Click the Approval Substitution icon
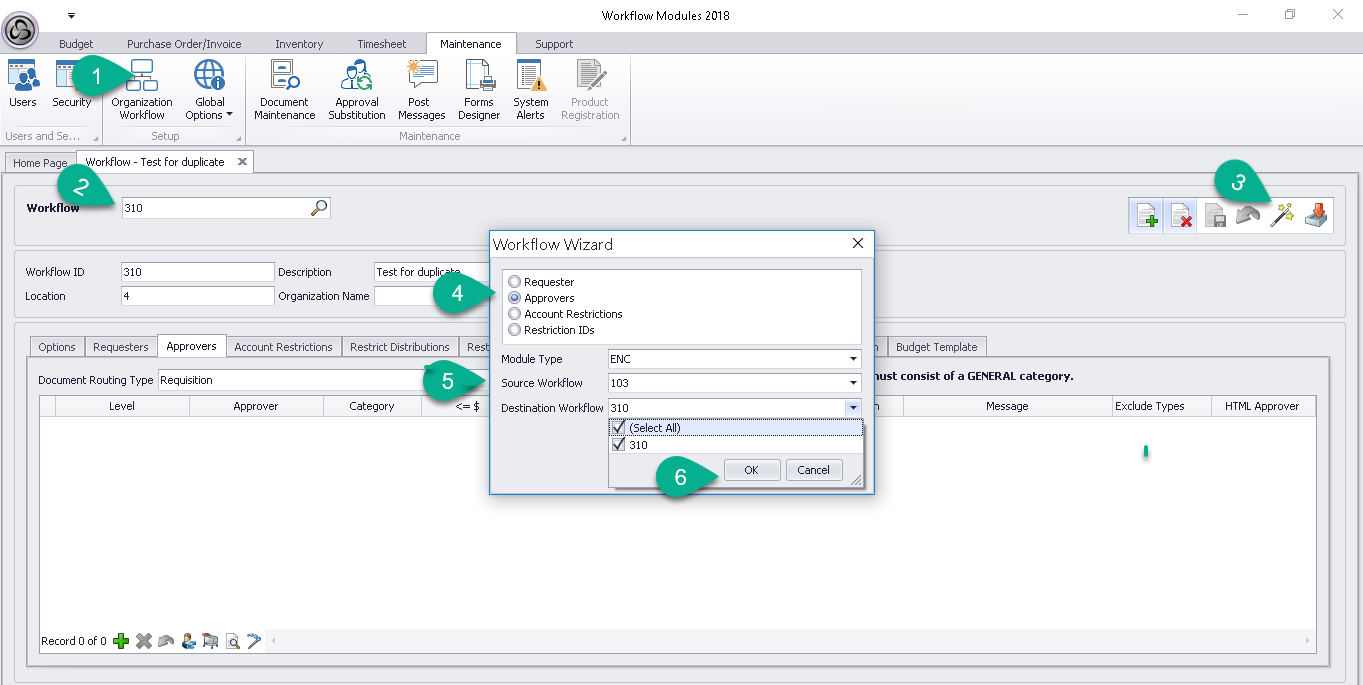Image resolution: width=1363 pixels, height=685 pixels. point(356,88)
